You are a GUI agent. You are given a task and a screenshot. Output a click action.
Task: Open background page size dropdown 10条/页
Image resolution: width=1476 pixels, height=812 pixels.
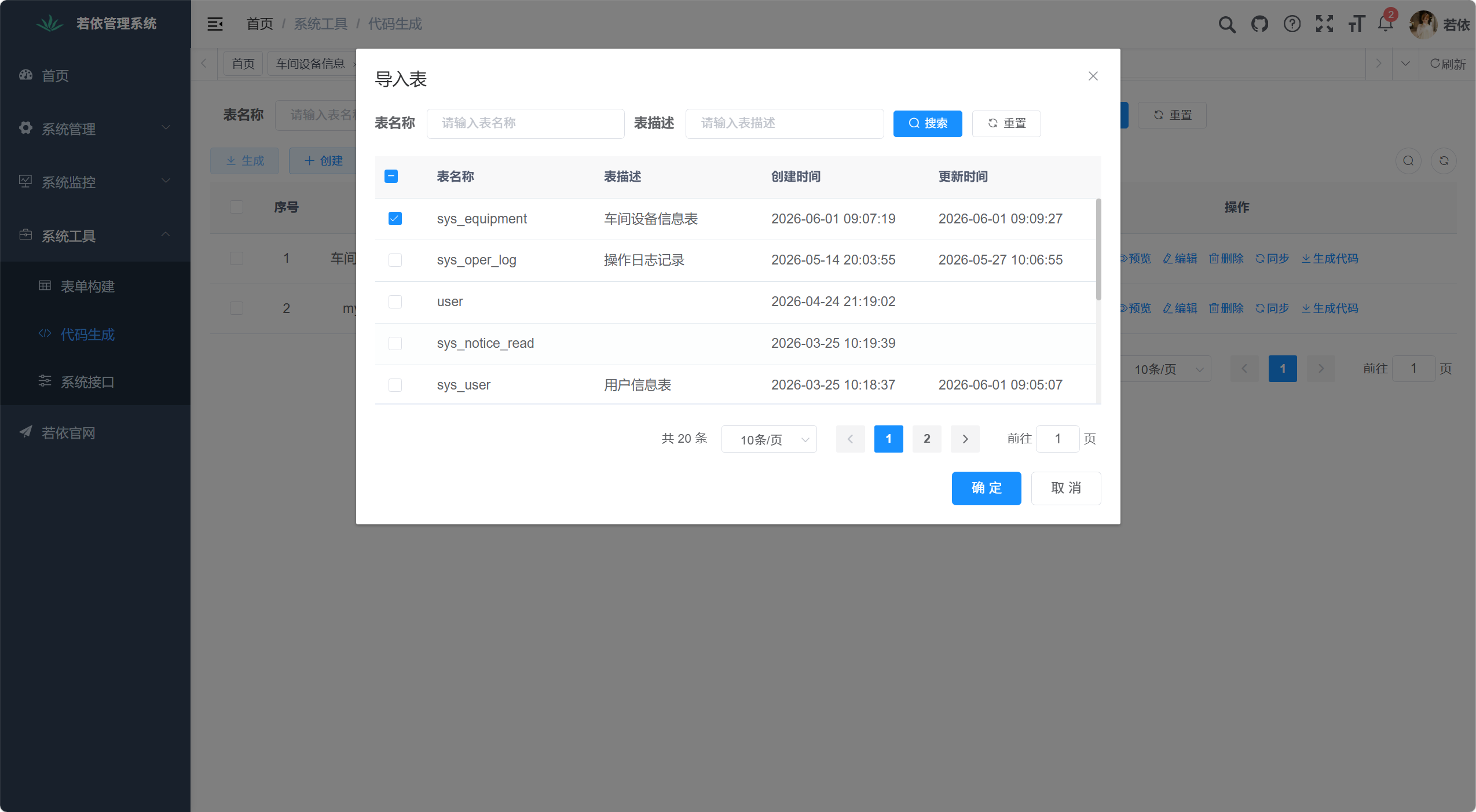click(1164, 369)
